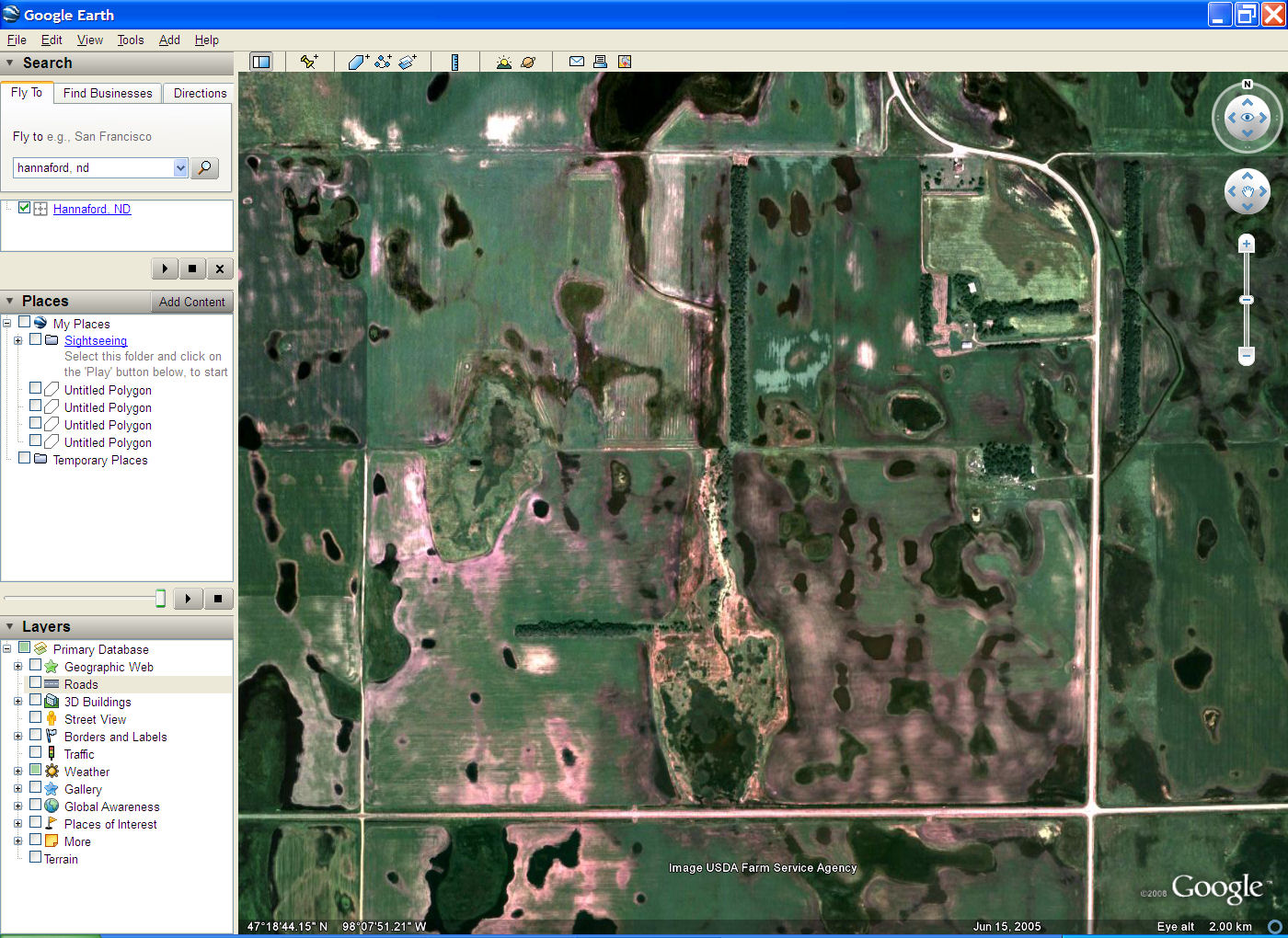Play the search results tour

pos(165,269)
